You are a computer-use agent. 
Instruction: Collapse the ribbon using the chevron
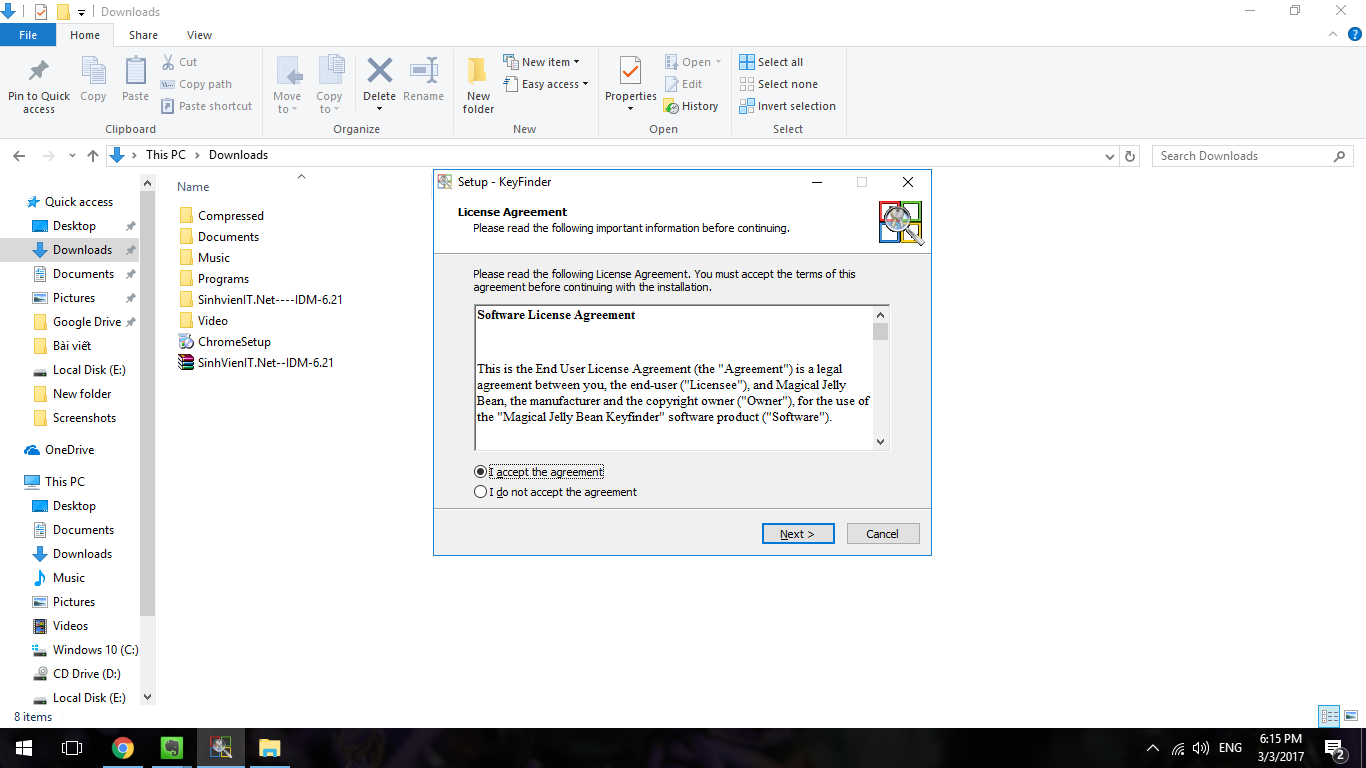coord(1331,35)
